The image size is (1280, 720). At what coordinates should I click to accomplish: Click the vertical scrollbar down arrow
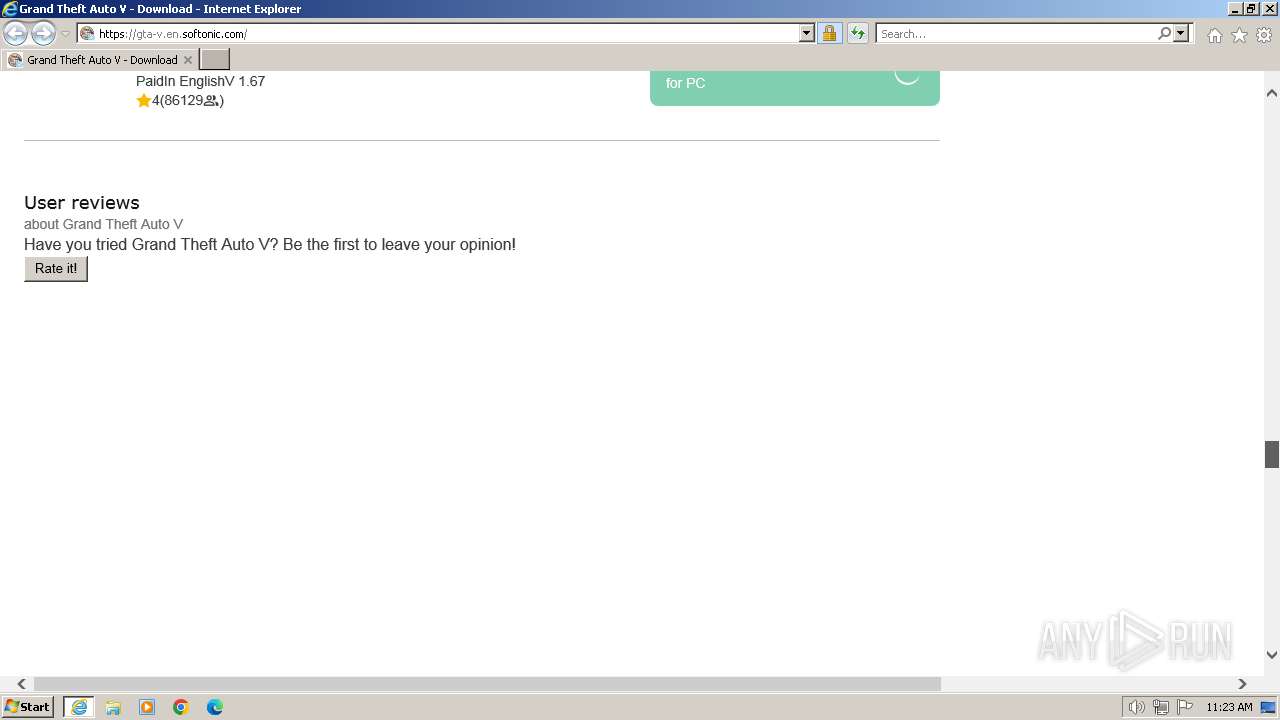[1272, 655]
